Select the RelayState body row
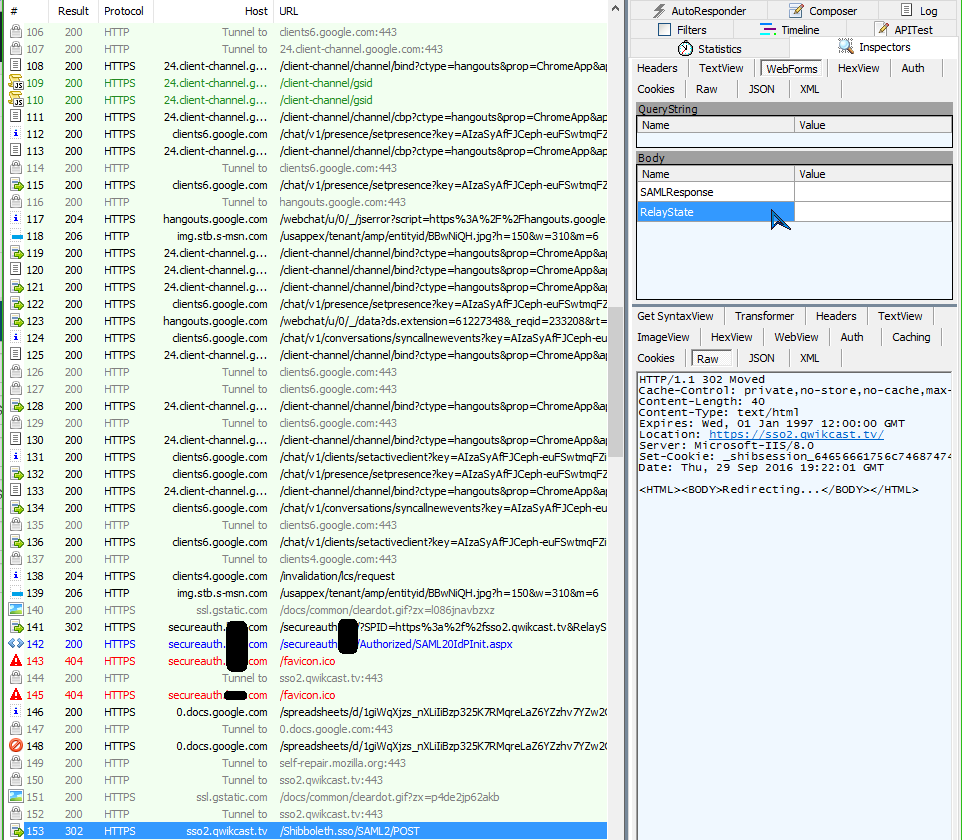Viewport: 962px width, 840px height. [x=794, y=212]
